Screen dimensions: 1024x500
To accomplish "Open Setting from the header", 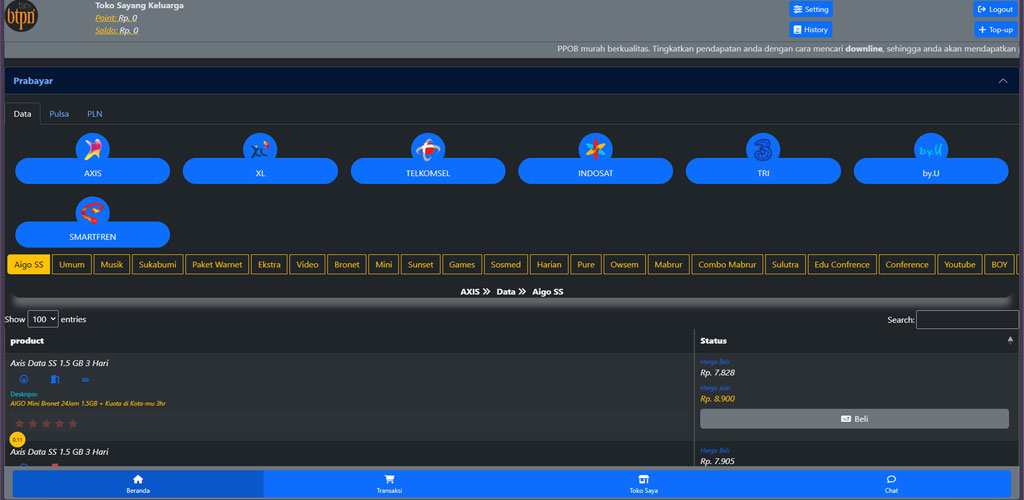I will tap(811, 9).
